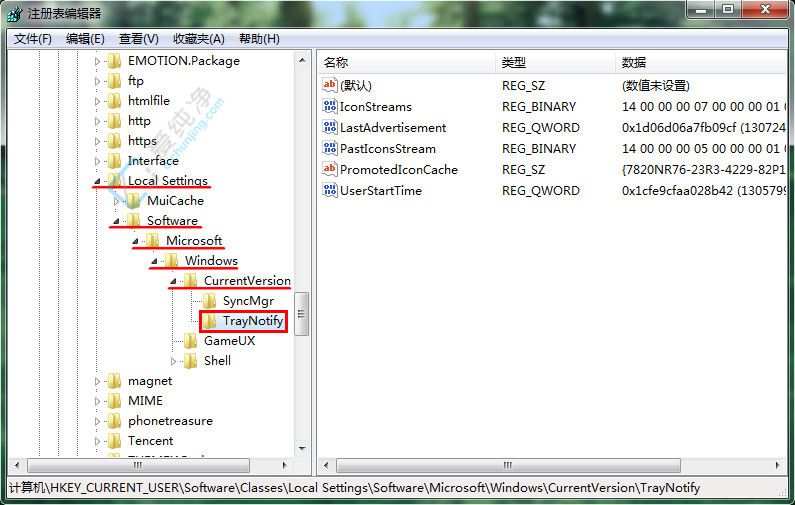795x505 pixels.
Task: Collapse the Microsoft key
Action: tap(135, 241)
